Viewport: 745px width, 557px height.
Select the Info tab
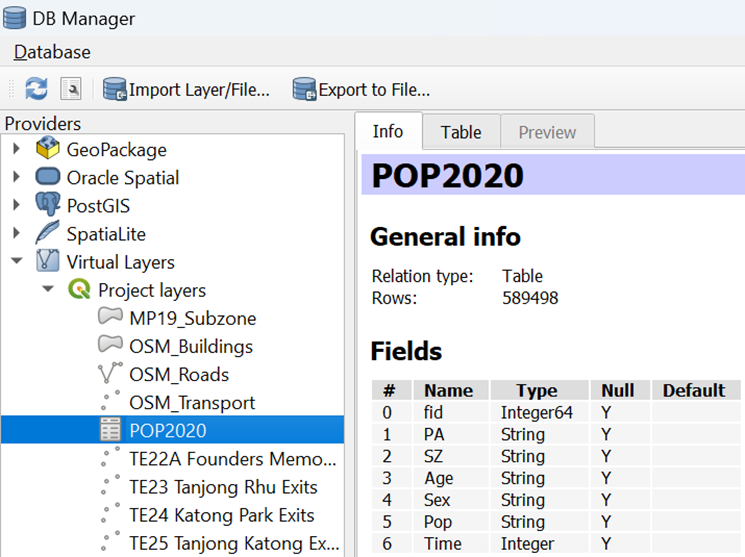388,132
